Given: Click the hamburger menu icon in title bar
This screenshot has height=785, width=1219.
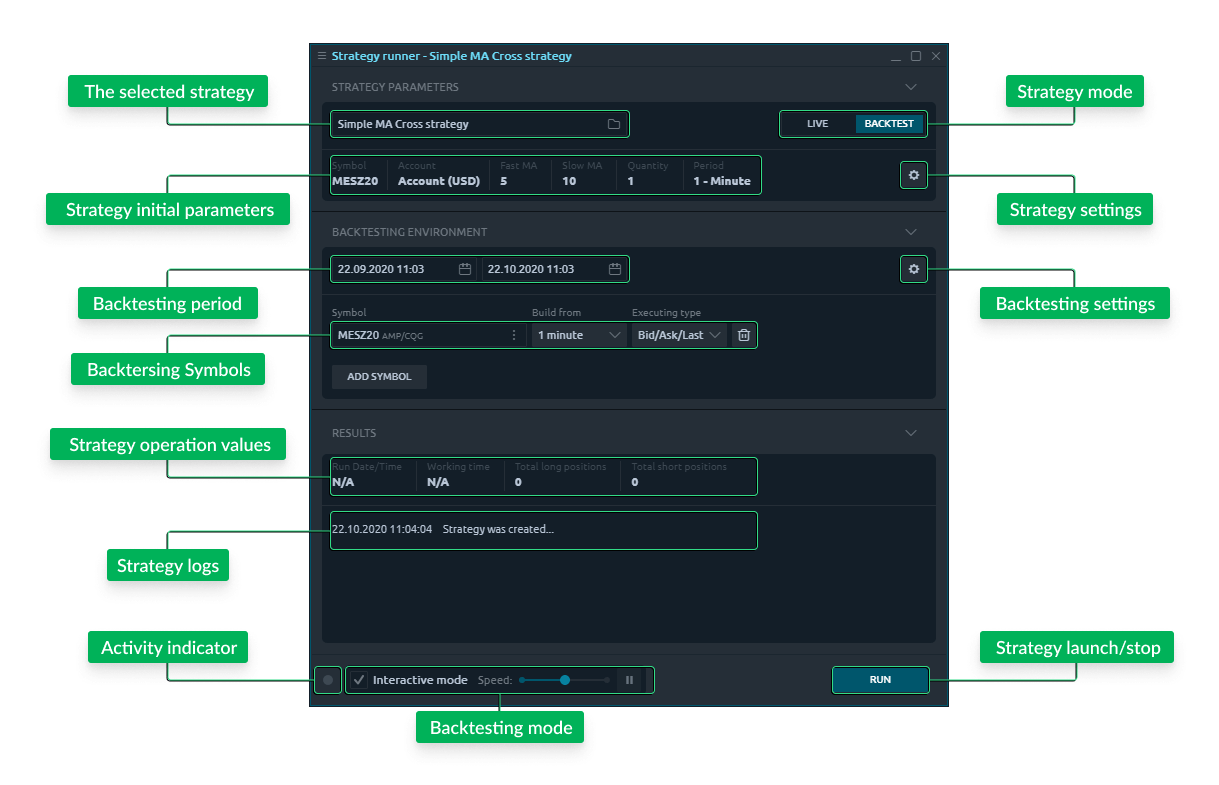Looking at the screenshot, I should click(x=321, y=56).
